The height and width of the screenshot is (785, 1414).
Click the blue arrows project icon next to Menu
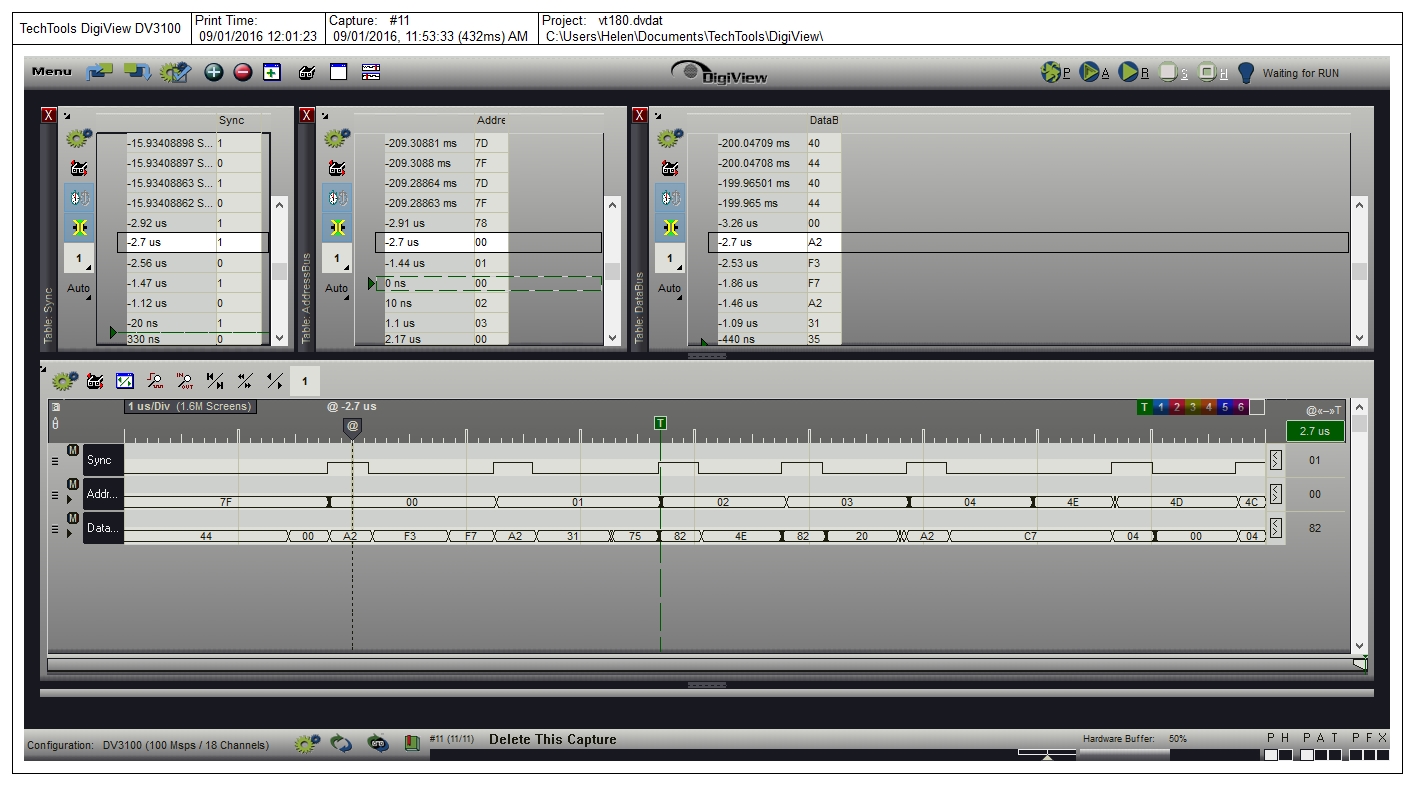[99, 72]
